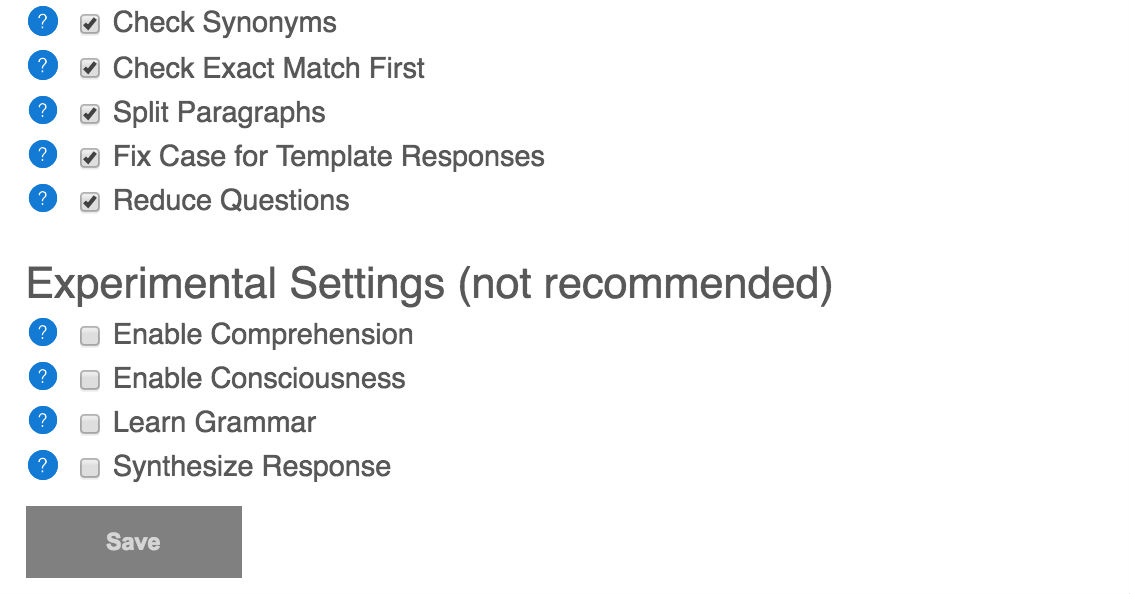Uncheck the Check Synonyms checkbox
This screenshot has height=594, width=1130.
click(x=90, y=24)
